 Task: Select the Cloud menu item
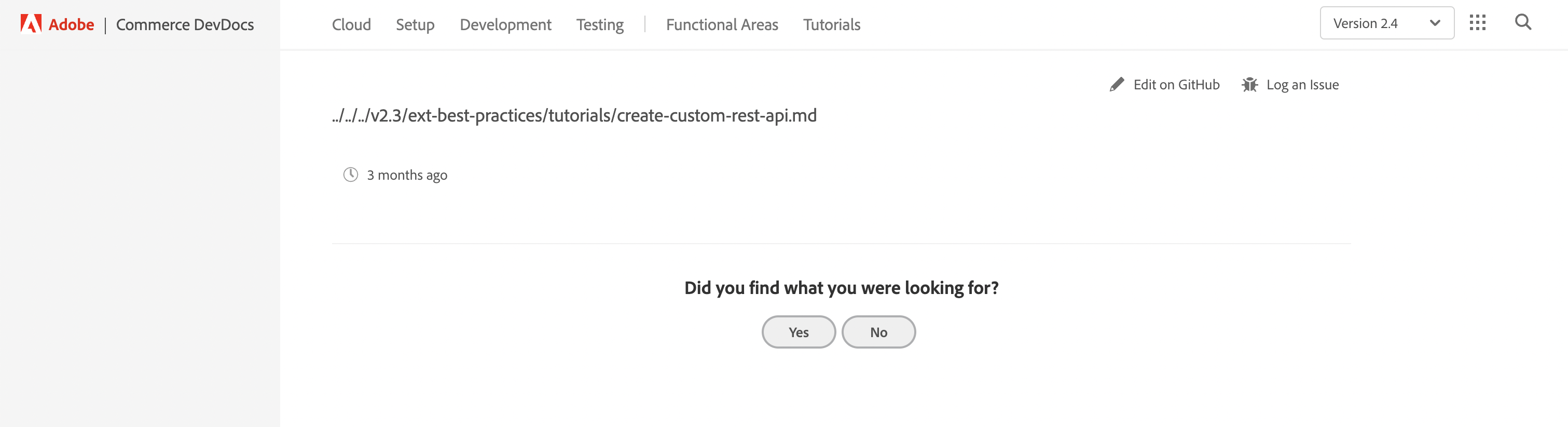(351, 24)
